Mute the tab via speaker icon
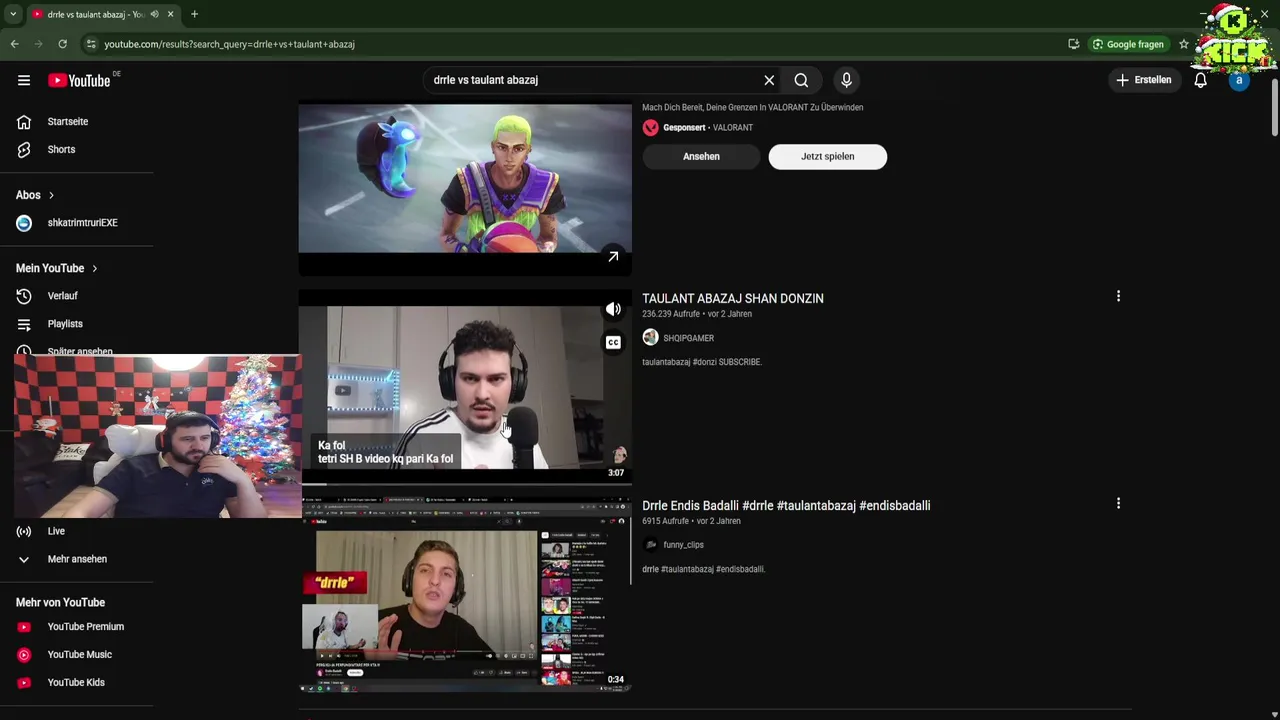Viewport: 1280px width, 720px height. point(154,14)
